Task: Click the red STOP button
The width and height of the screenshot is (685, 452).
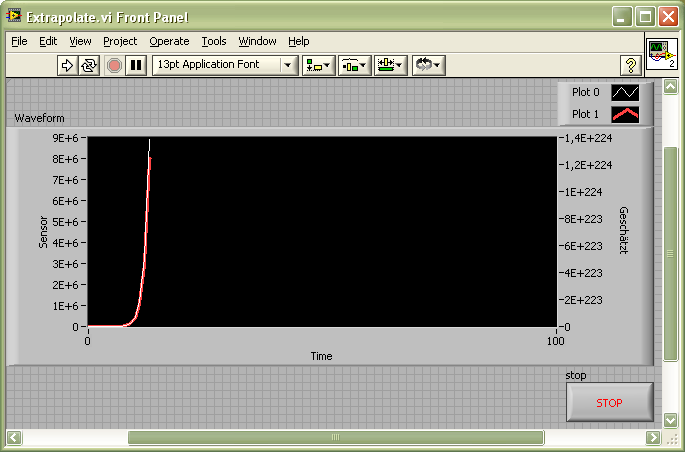Action: point(609,402)
